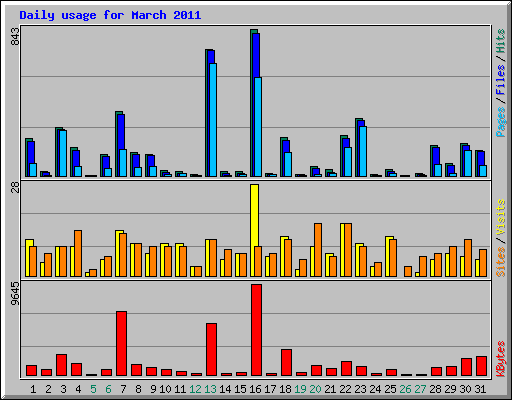Click the day 31 red KBytes bar
The height and width of the screenshot is (400, 512).
(x=481, y=366)
